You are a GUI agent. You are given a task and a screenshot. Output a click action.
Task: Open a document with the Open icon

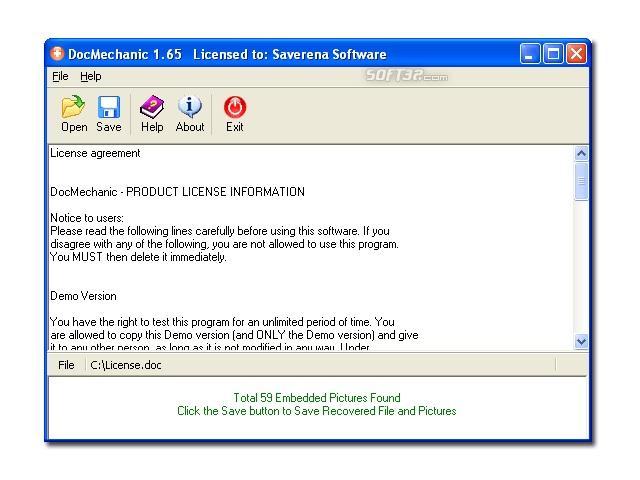[x=74, y=113]
